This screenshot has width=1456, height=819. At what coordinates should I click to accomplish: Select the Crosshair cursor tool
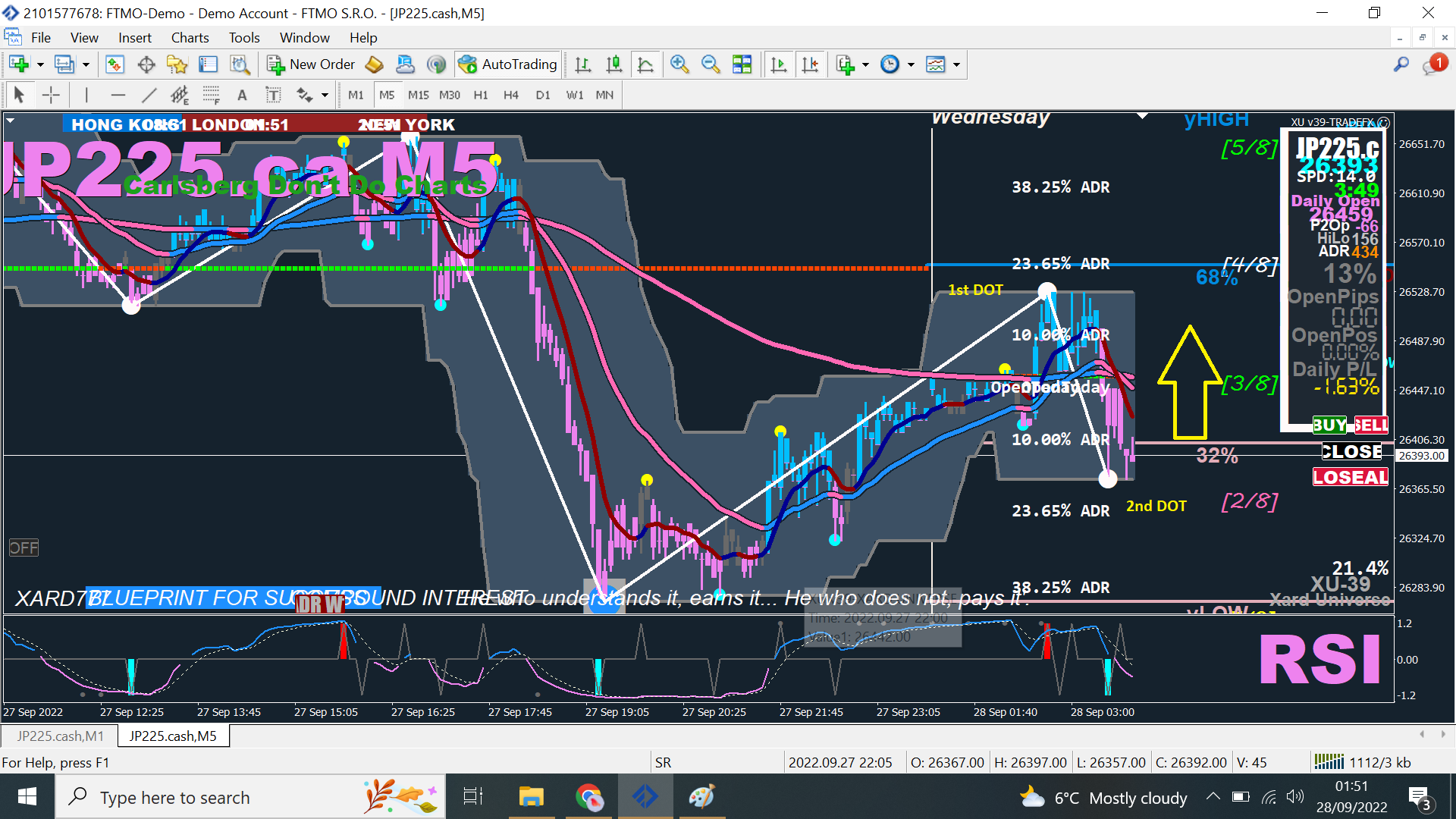pos(51,95)
